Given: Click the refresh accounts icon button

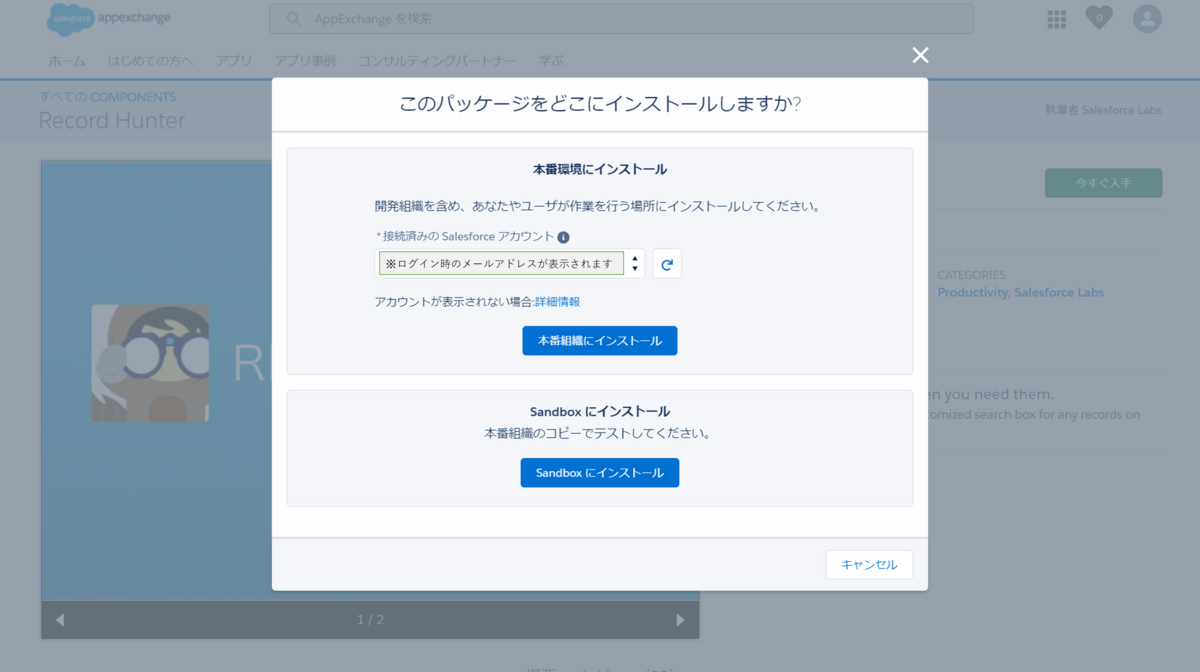Looking at the screenshot, I should pyautogui.click(x=667, y=264).
